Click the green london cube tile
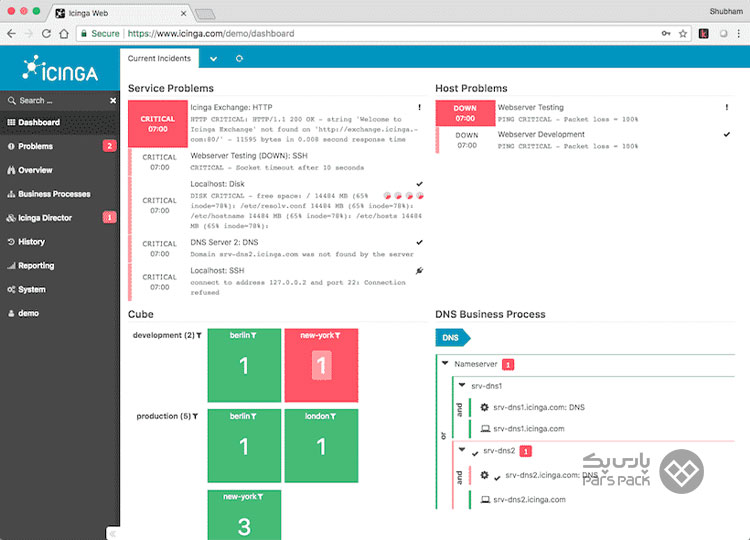This screenshot has width=750, height=540. (321, 446)
